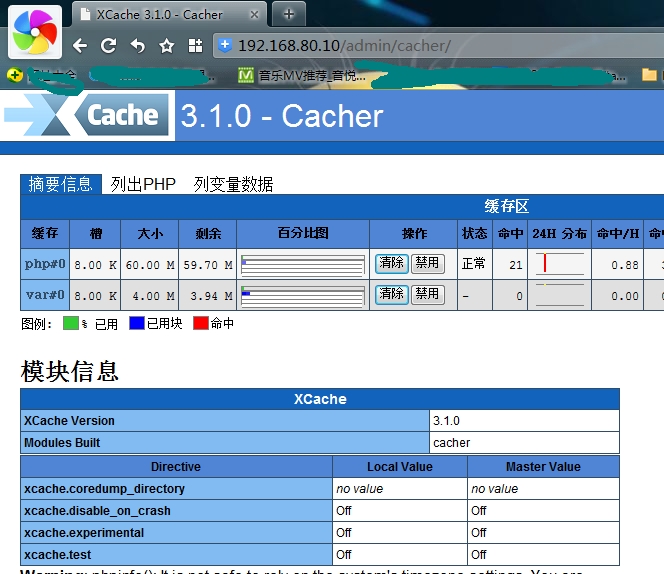The height and width of the screenshot is (574, 664).
Task: Click the blue 已用块 legend swatch
Action: point(137,323)
